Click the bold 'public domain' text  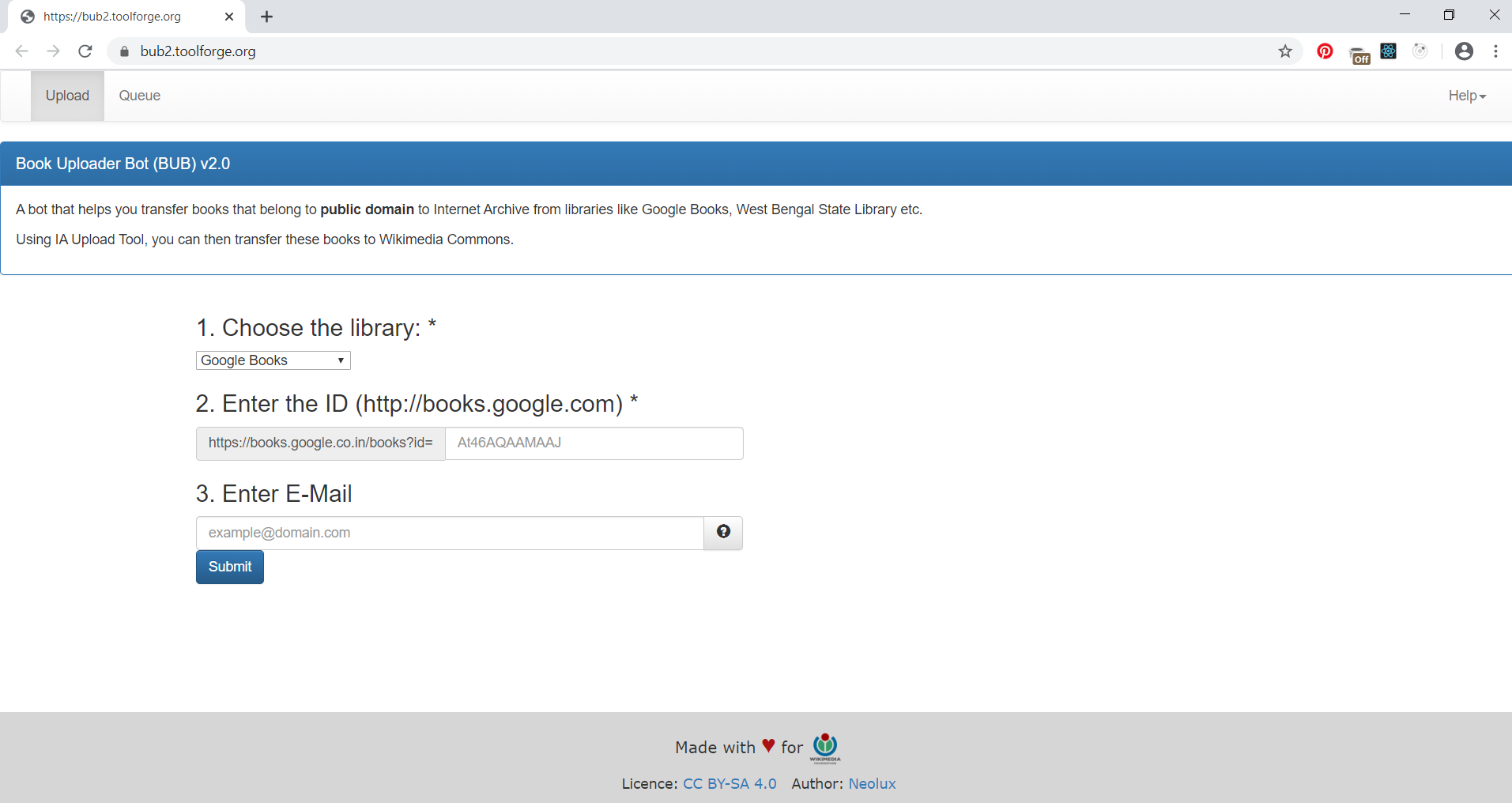tap(368, 209)
